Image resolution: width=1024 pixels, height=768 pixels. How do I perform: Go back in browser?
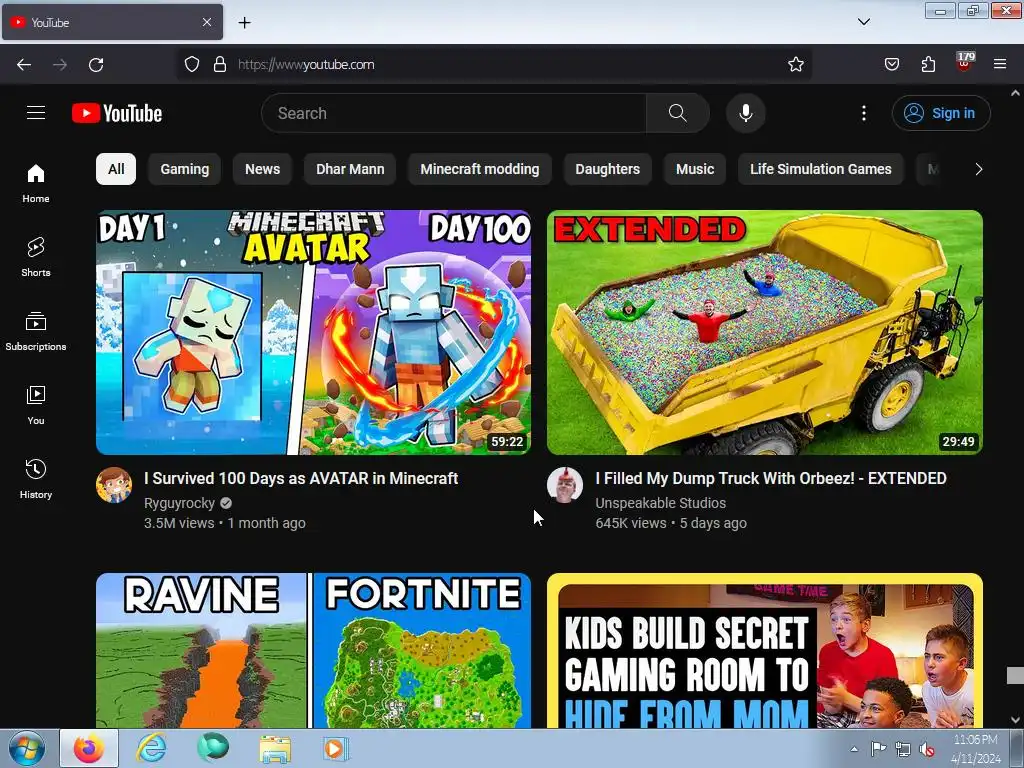(24, 64)
